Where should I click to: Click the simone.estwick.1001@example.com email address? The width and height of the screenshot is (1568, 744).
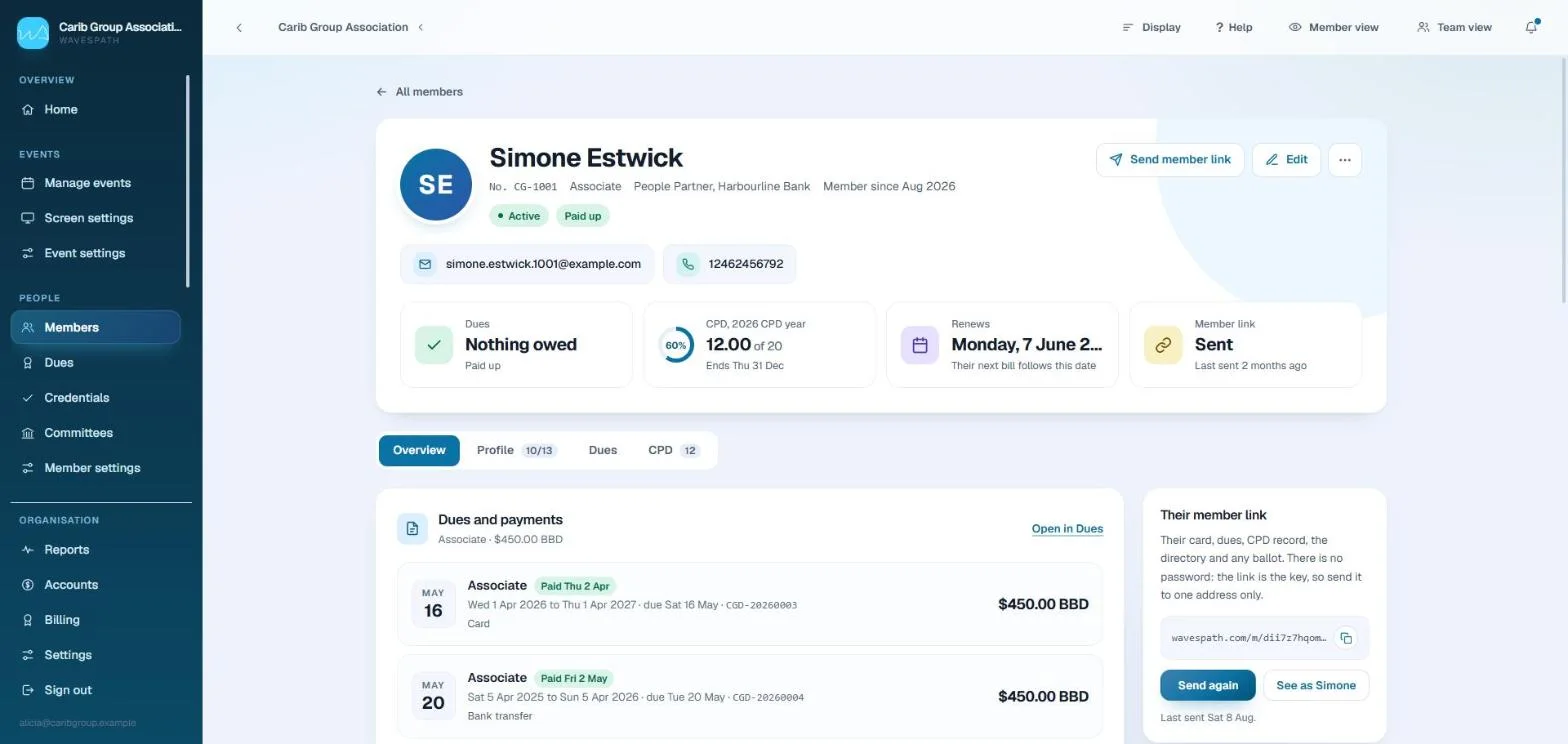543,264
